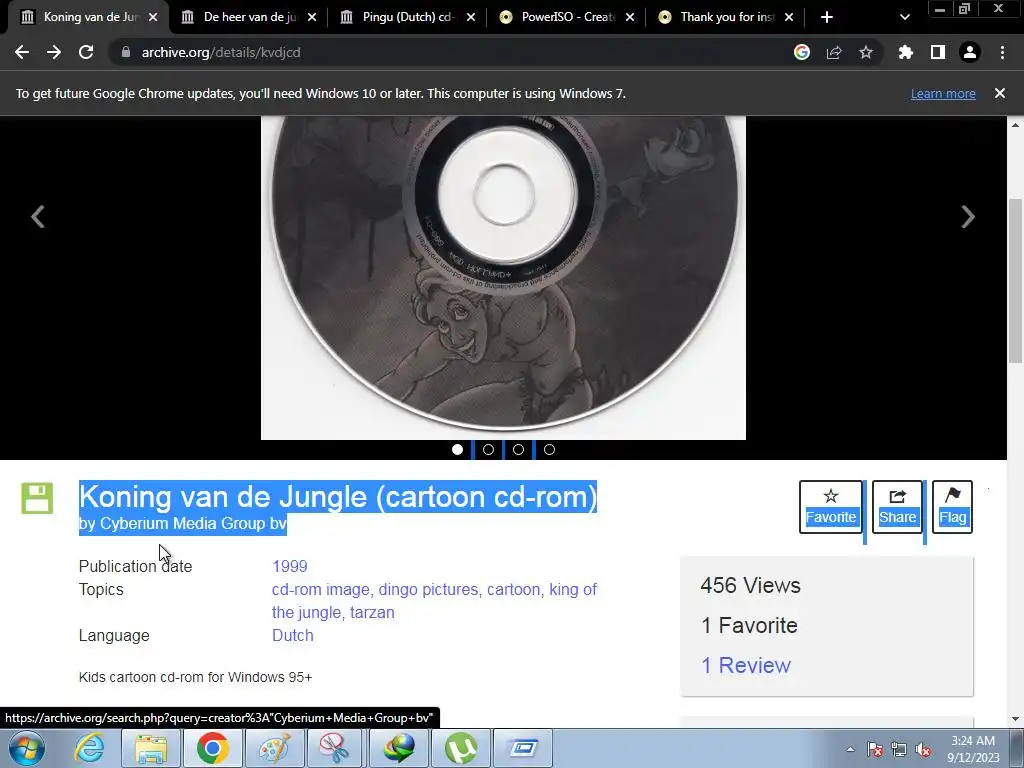
Task: Click scrollbar down arrow
Action: coord(1016,719)
